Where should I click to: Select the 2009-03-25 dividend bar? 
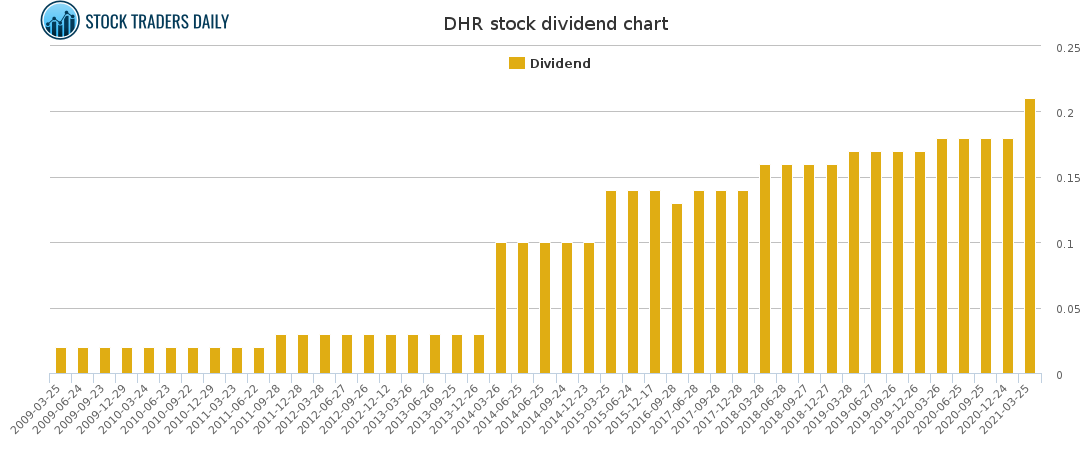coord(61,361)
